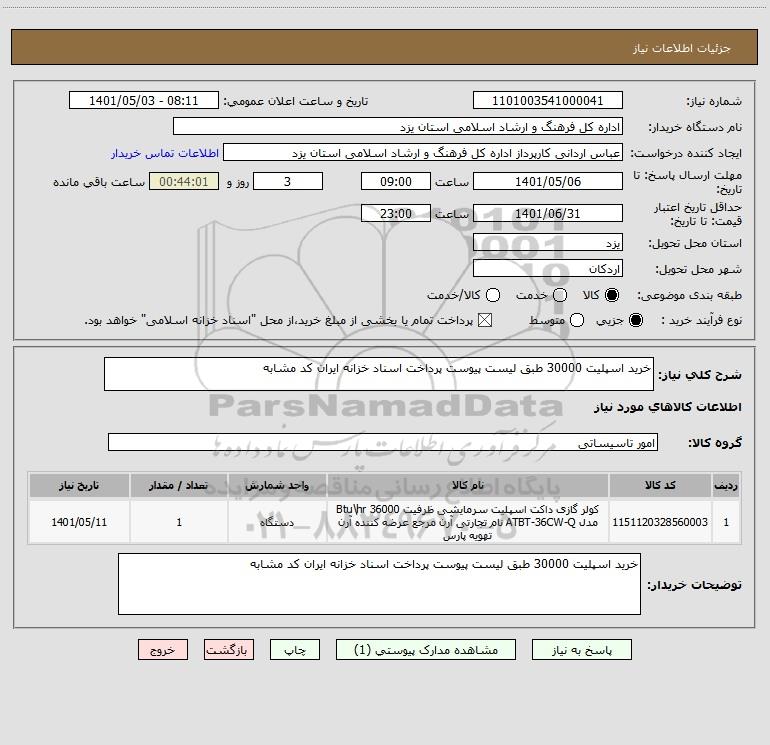Image resolution: width=770 pixels, height=745 pixels.
Task: Click the ردیف column header
Action: (x=726, y=485)
